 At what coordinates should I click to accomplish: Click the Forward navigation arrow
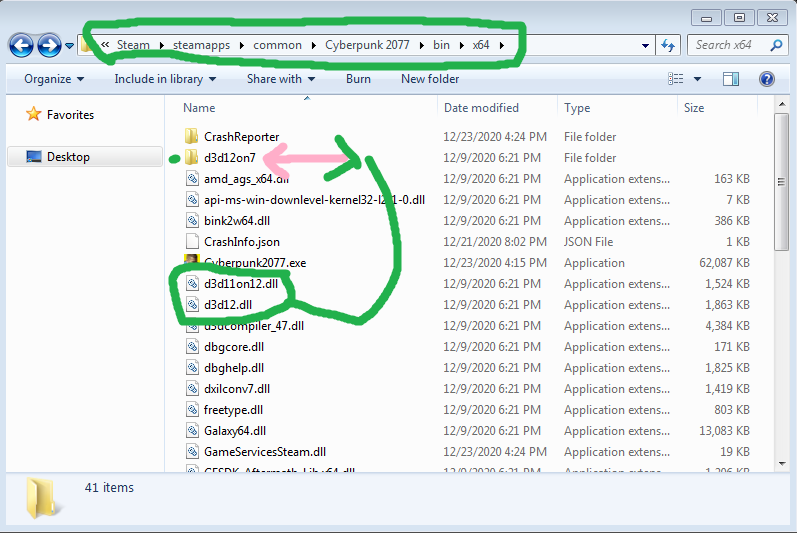[49, 46]
